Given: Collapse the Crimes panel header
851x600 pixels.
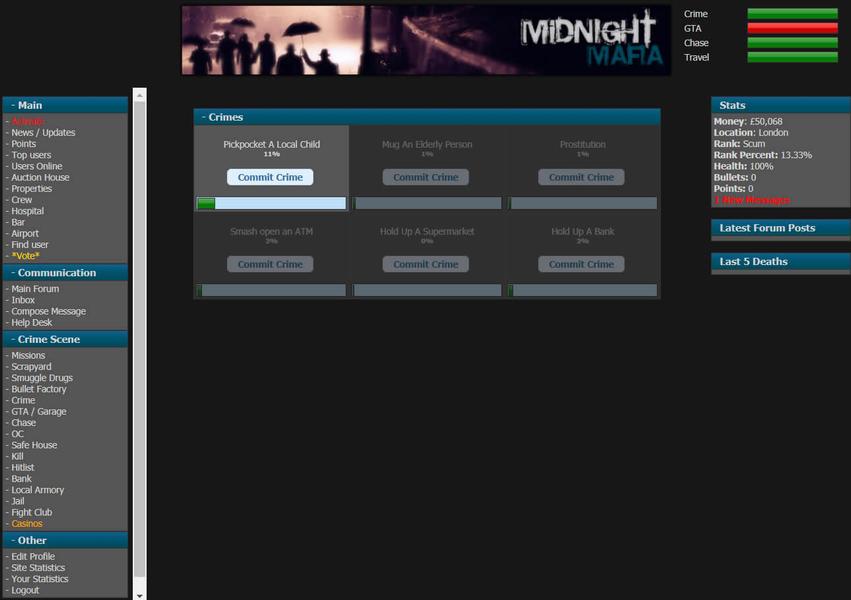Looking at the screenshot, I should pos(426,117).
